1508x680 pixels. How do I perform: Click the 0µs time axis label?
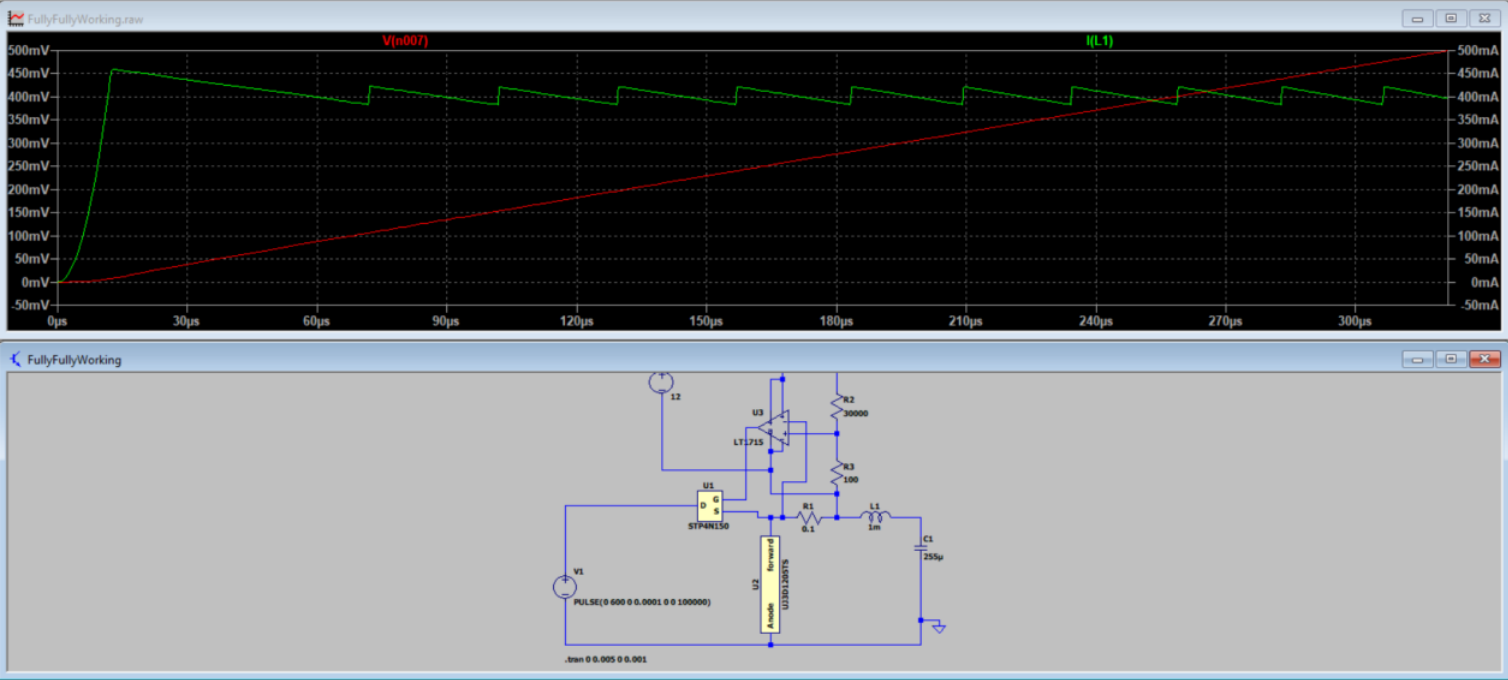coord(57,322)
